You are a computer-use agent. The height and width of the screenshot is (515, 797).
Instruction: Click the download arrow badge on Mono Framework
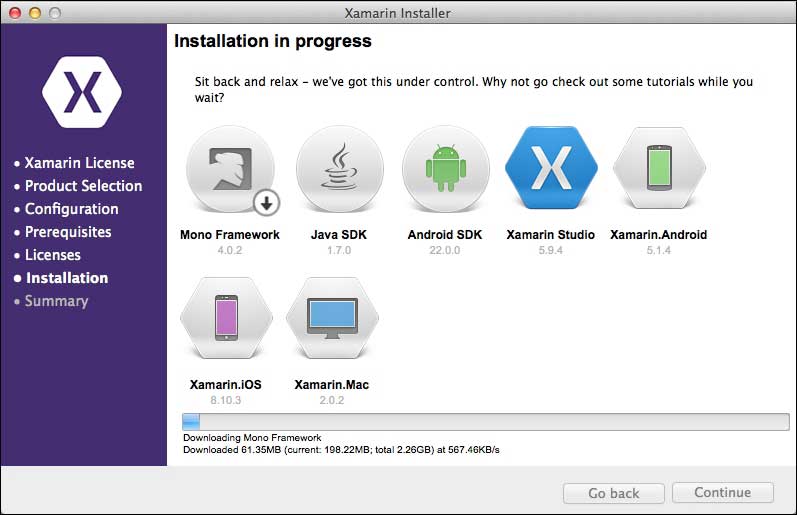pos(266,203)
